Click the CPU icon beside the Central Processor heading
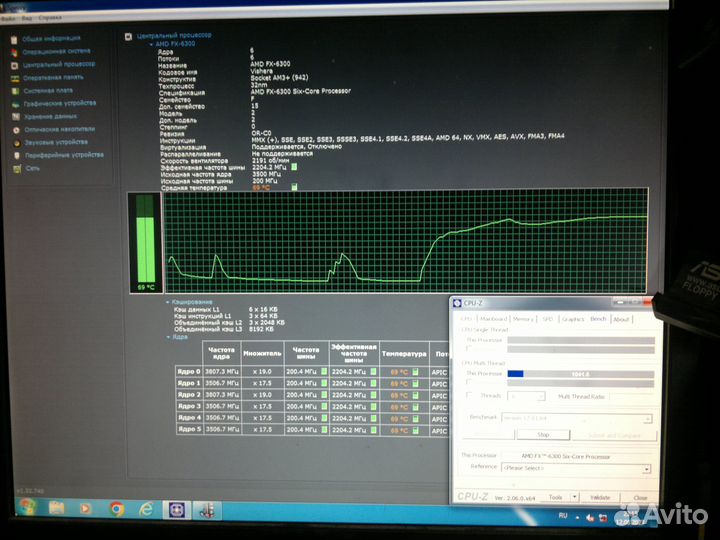 point(129,36)
